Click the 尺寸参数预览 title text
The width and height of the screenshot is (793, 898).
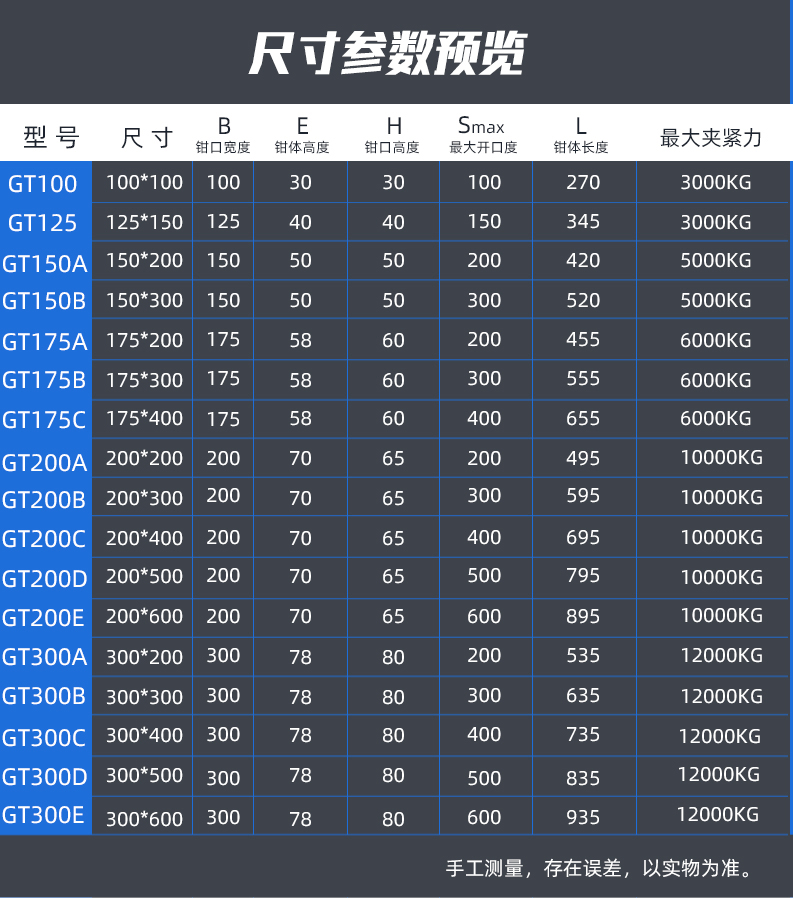(386, 54)
